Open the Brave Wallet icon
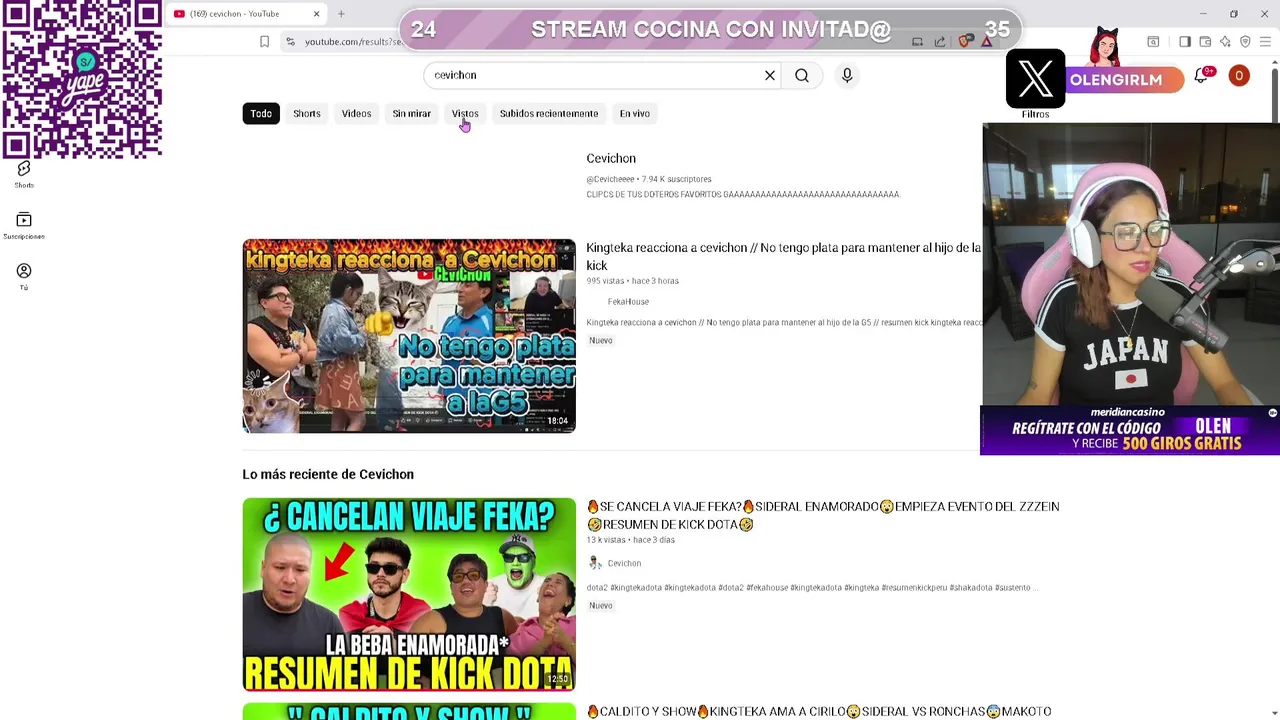1280x720 pixels. pos(1205,41)
